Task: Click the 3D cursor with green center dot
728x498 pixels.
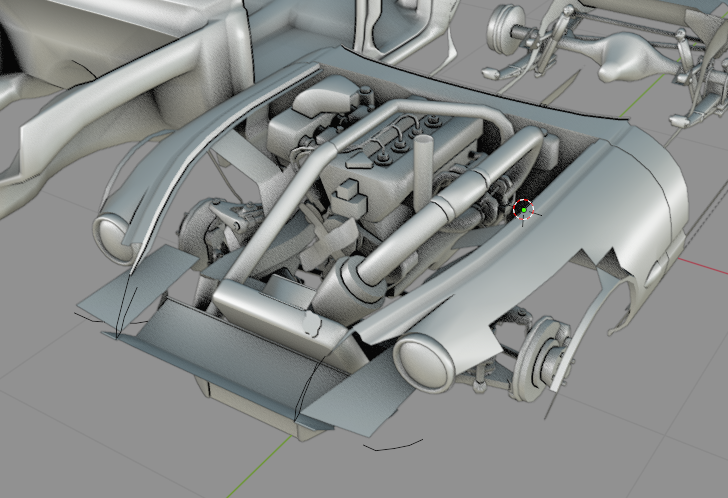Action: click(524, 210)
